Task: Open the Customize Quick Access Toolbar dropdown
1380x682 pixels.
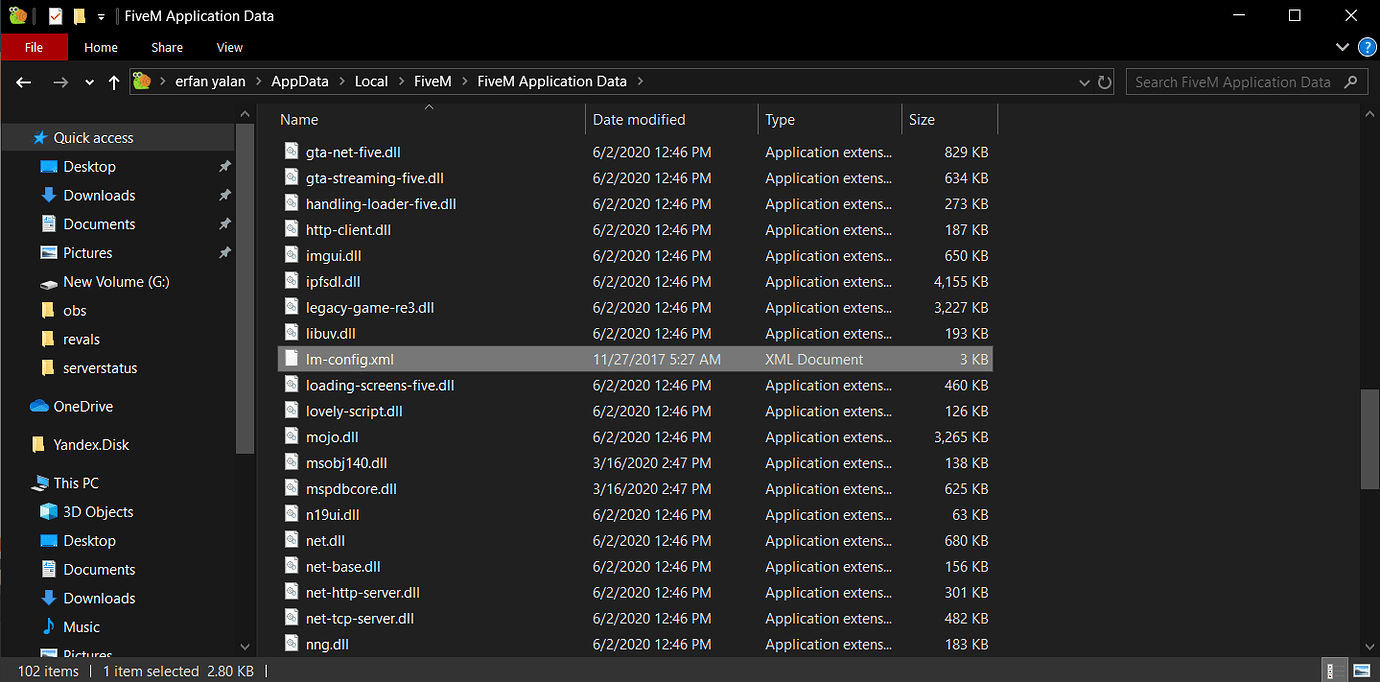Action: click(100, 16)
